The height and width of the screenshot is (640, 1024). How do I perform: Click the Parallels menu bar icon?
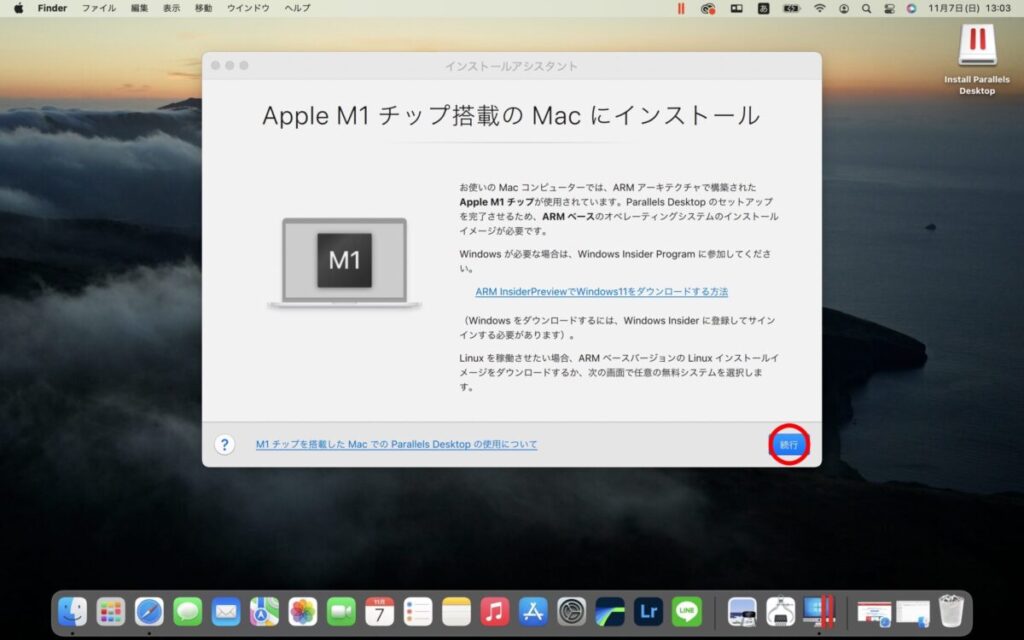coord(681,8)
